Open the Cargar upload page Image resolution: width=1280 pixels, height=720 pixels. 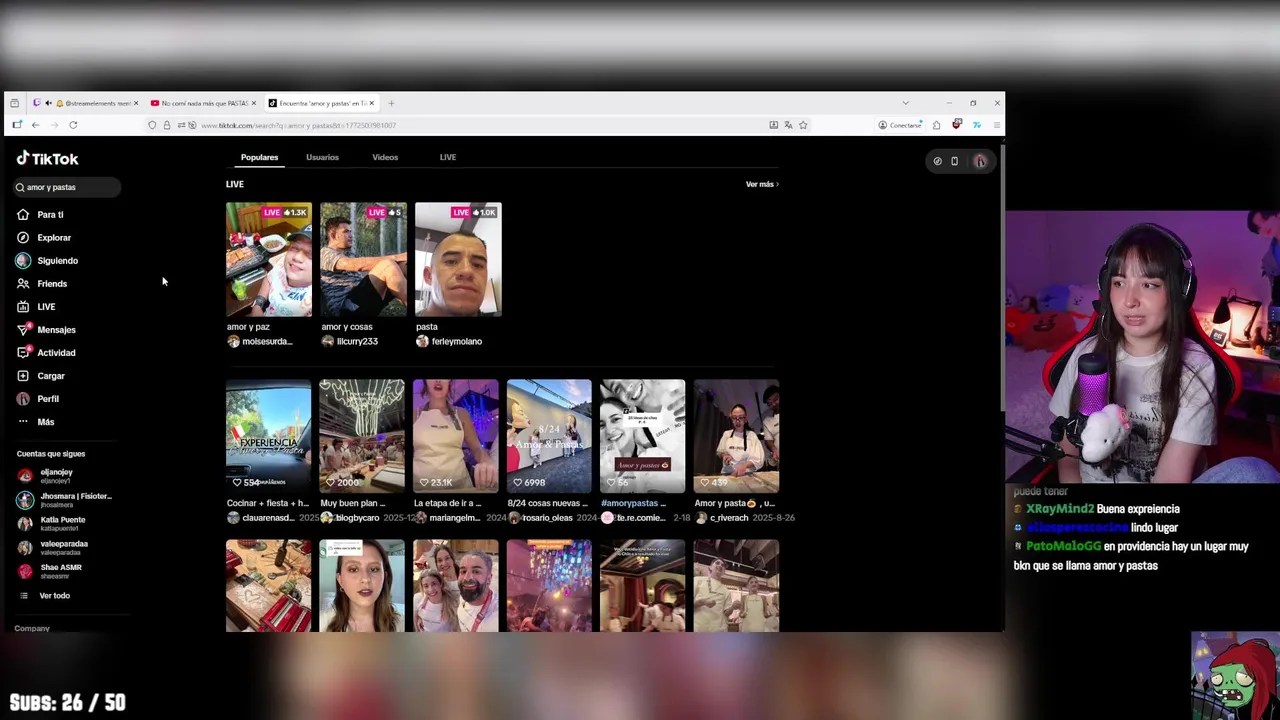[41, 376]
